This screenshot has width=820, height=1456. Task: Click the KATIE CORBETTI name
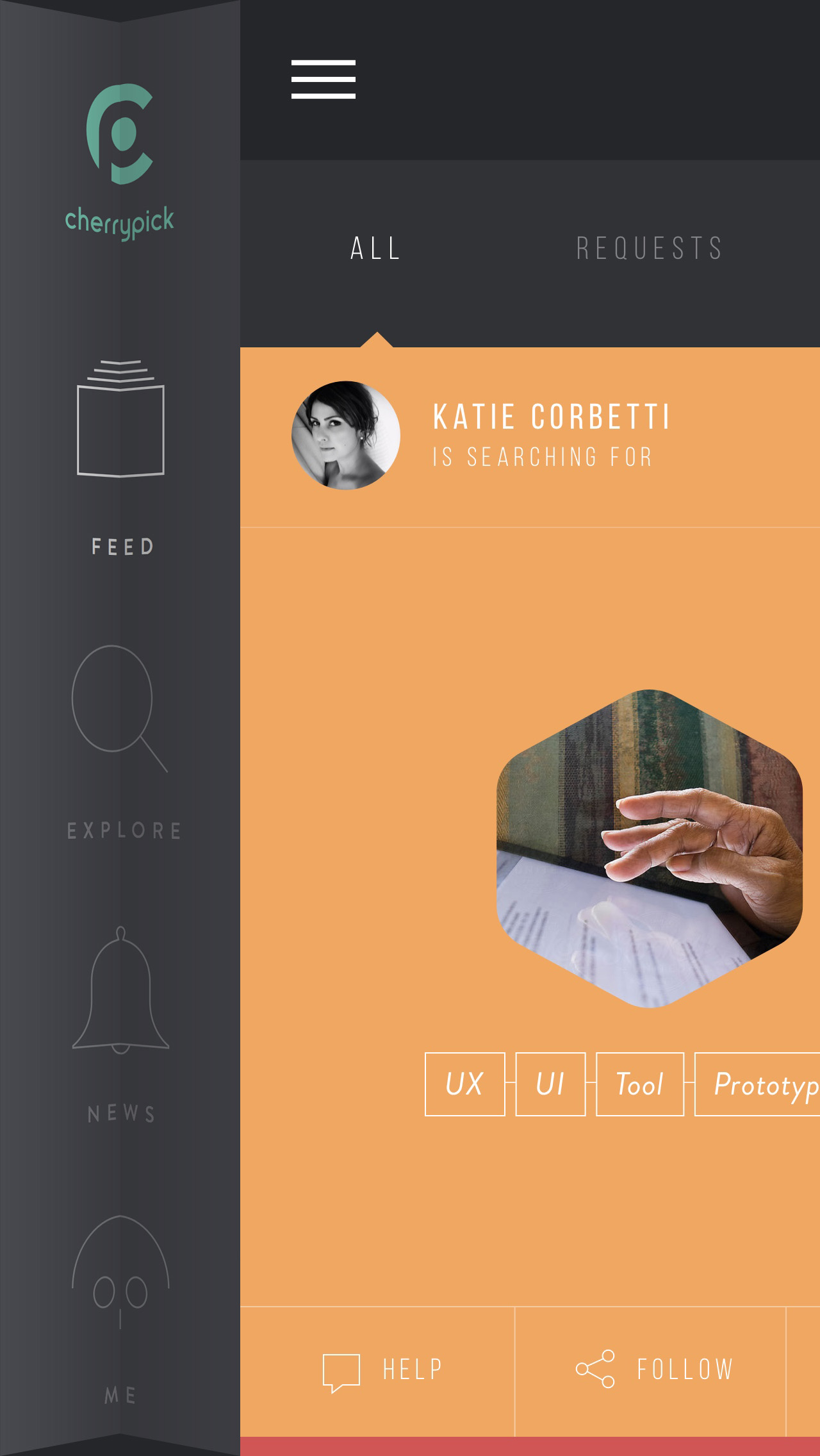click(552, 417)
